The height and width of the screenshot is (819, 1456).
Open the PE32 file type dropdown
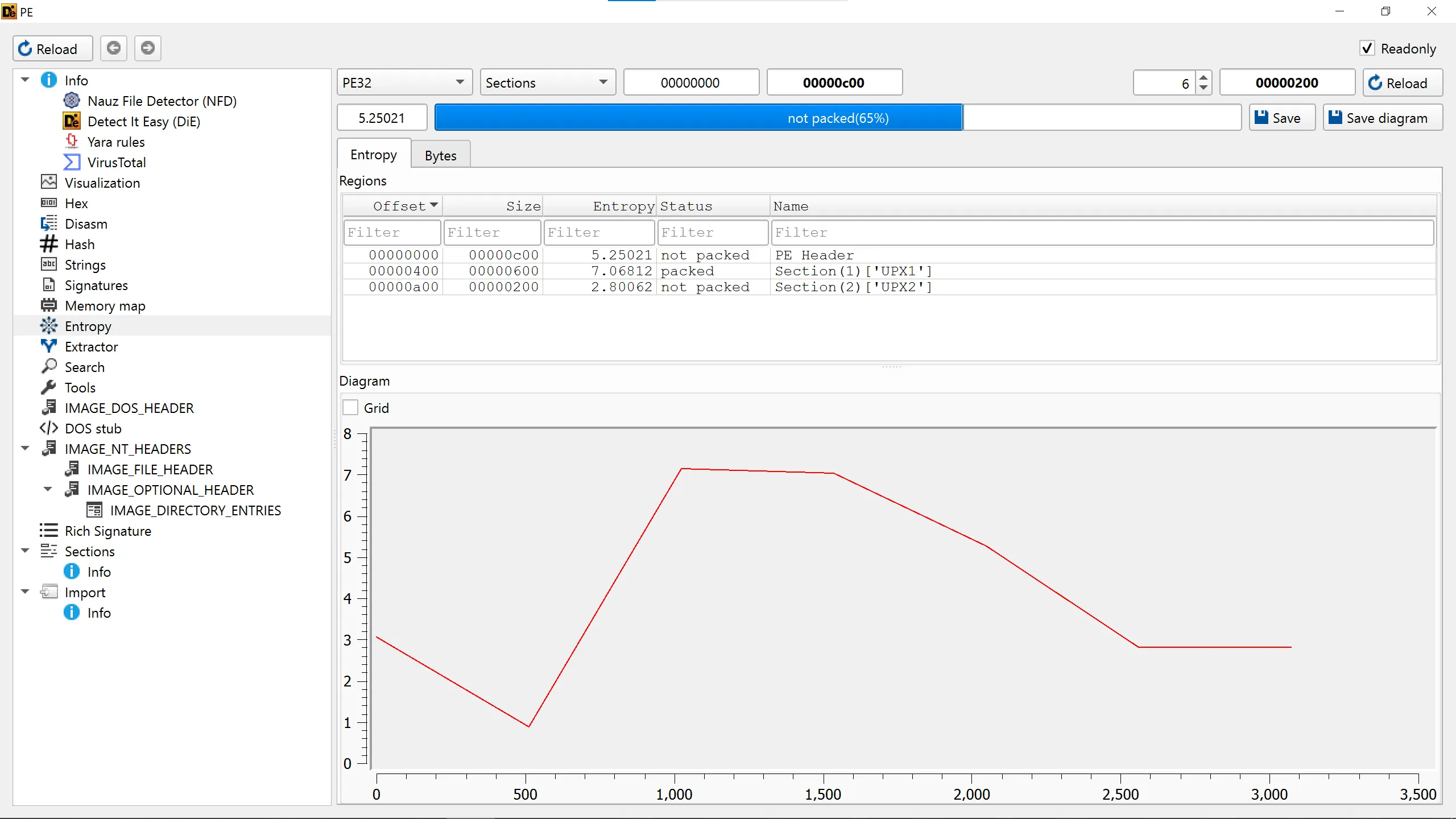coord(404,83)
